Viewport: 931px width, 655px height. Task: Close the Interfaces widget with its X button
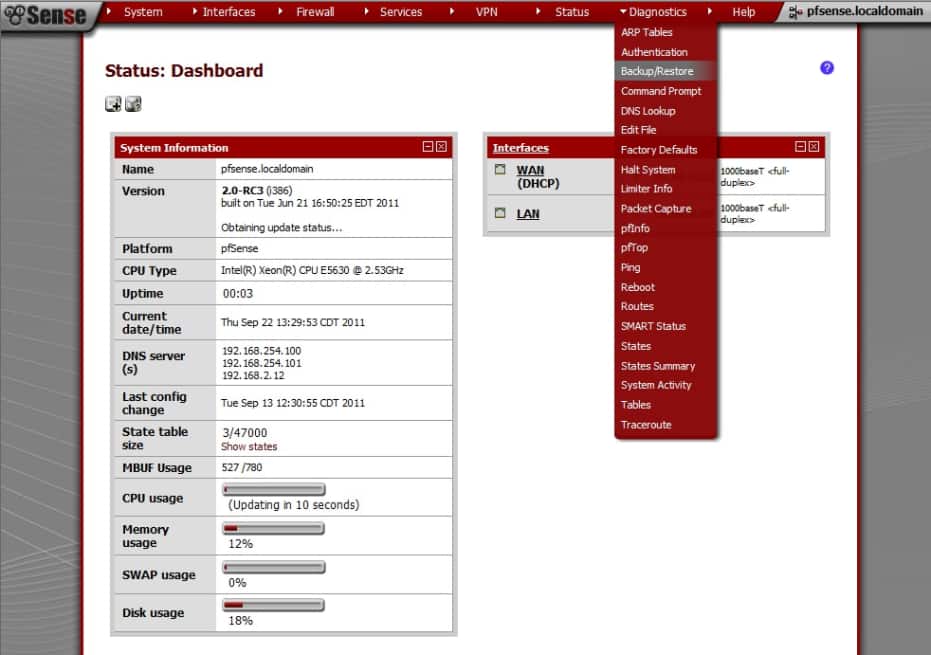814,146
